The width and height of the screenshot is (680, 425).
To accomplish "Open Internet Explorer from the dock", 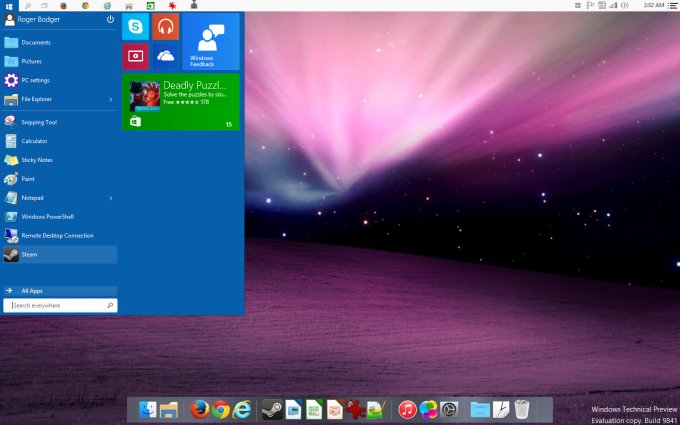I will pos(241,409).
